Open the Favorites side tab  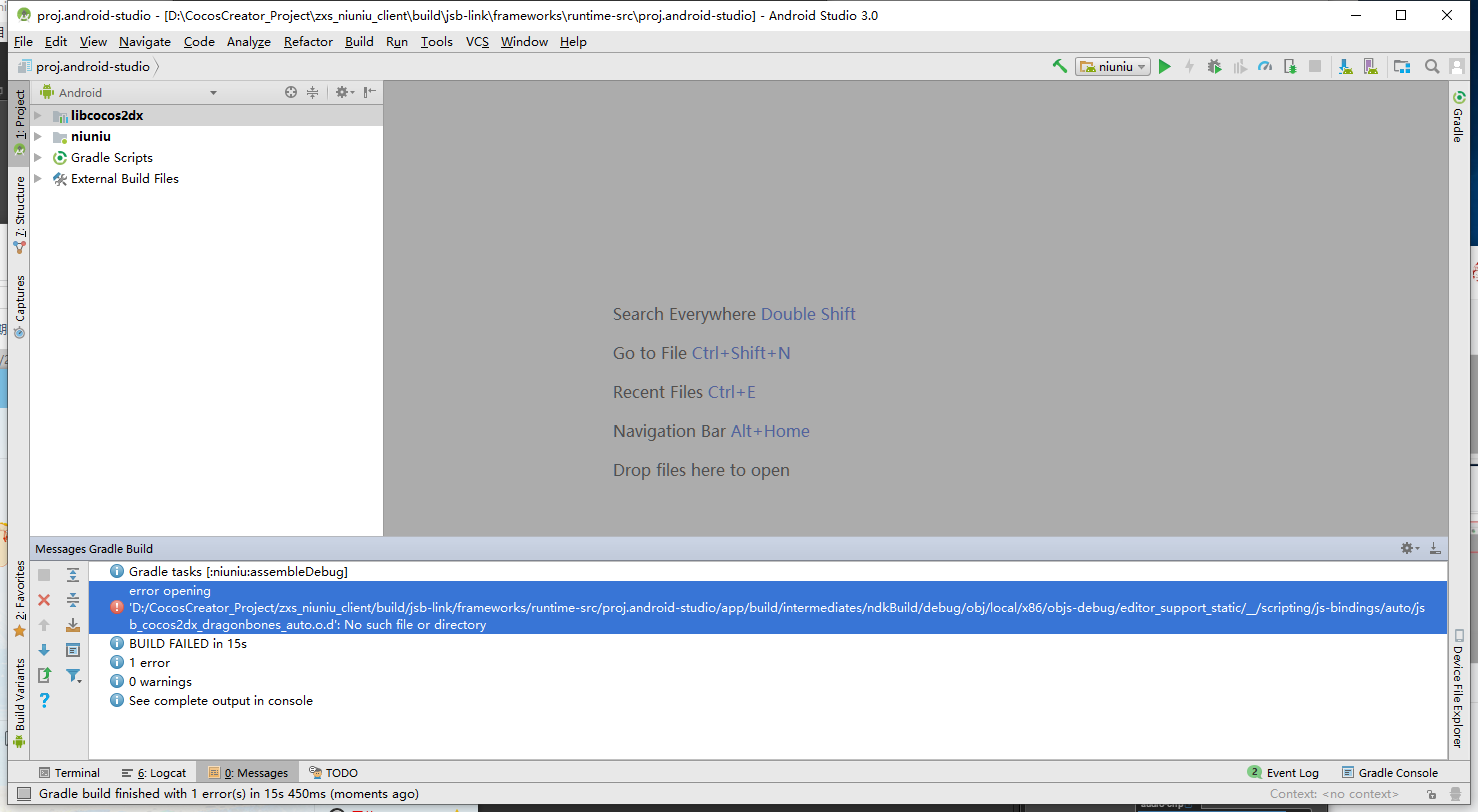19,598
